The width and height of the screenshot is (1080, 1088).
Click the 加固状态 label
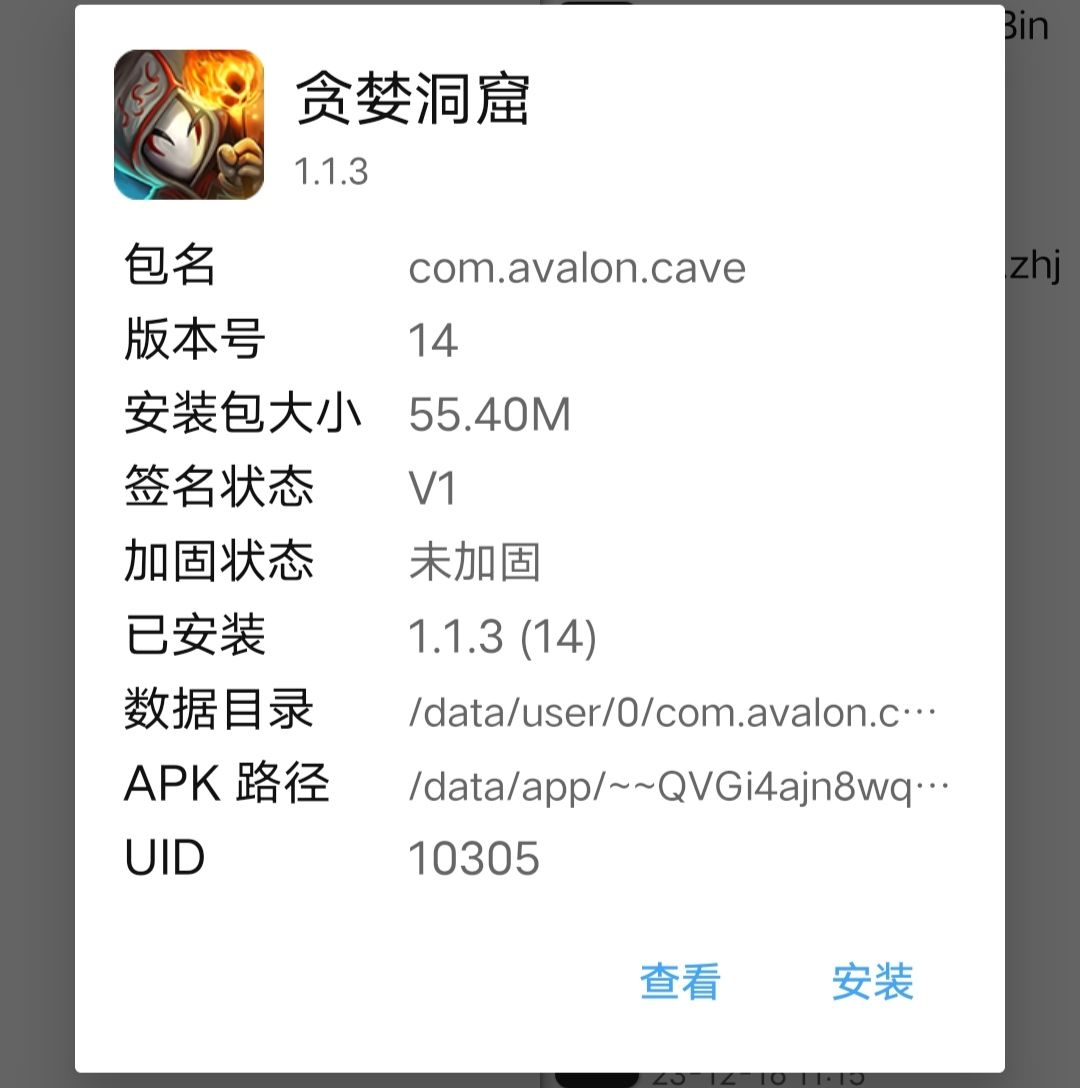pos(219,561)
